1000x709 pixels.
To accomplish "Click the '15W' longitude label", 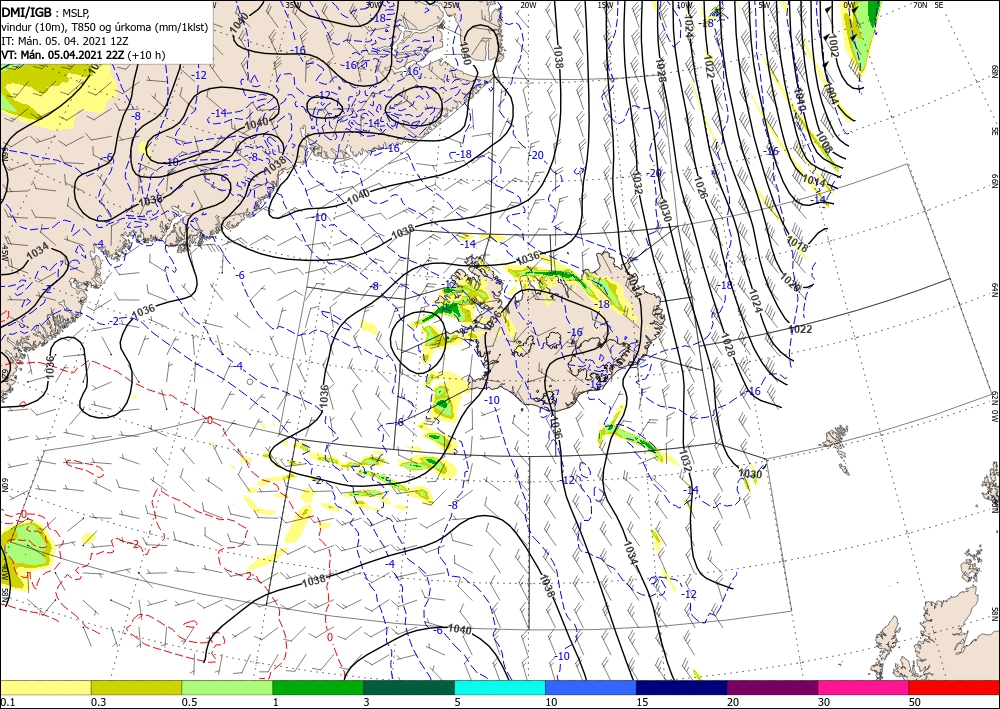I will 606,5.
